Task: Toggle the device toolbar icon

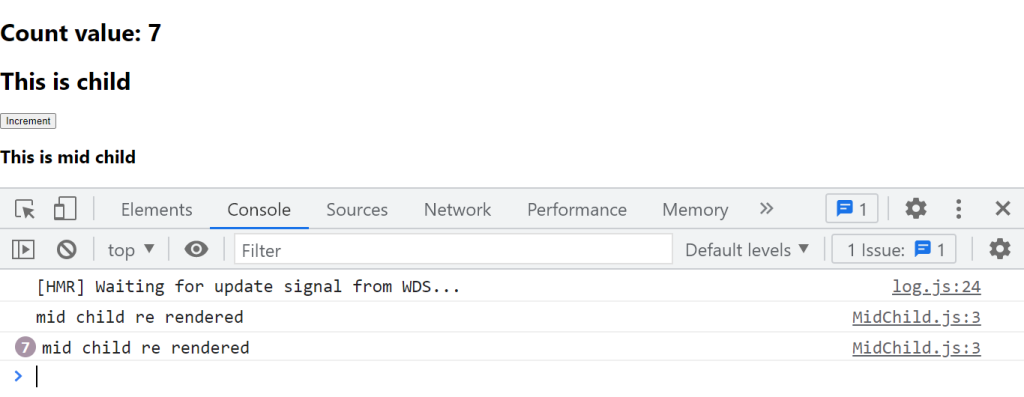Action: pyautogui.click(x=65, y=209)
